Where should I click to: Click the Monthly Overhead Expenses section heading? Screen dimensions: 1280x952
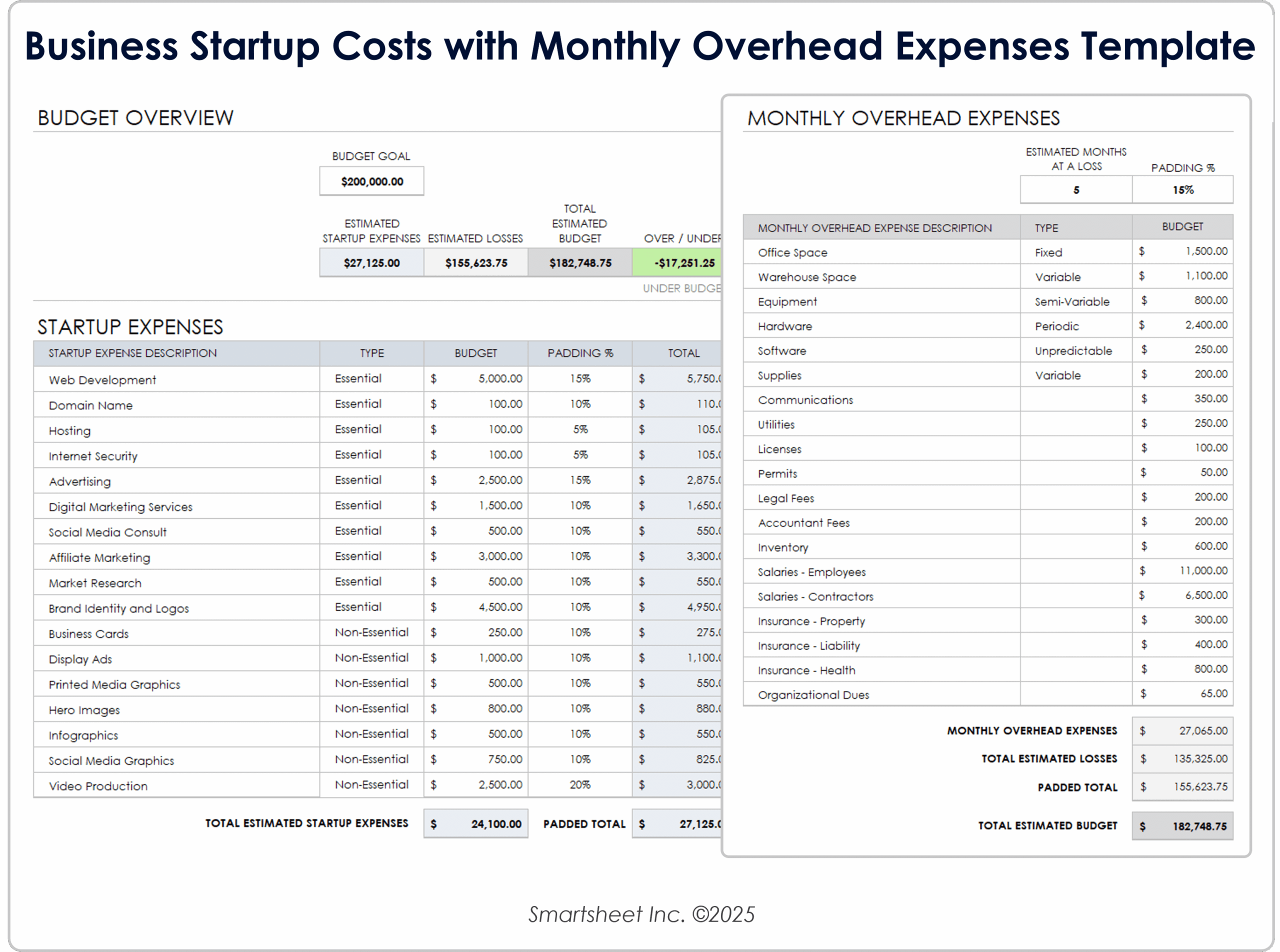(x=903, y=118)
